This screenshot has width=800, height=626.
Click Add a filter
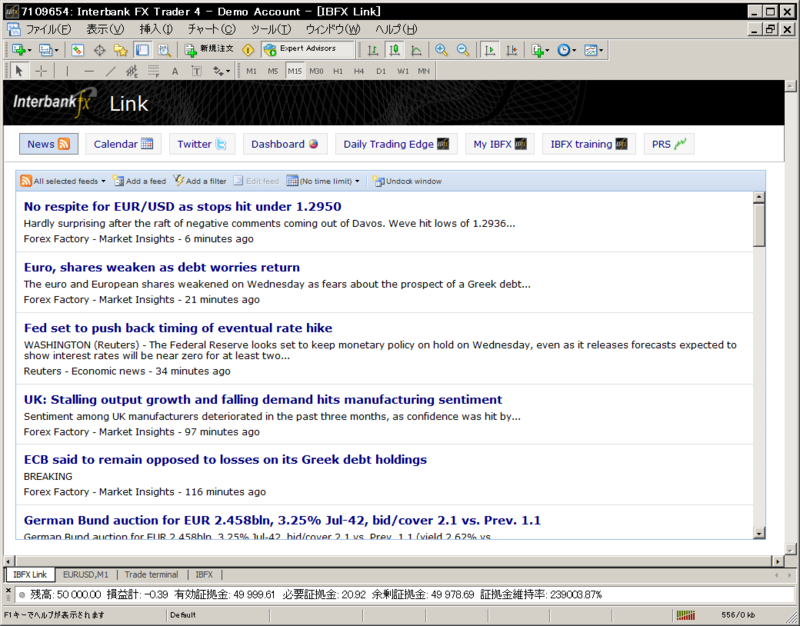coord(199,181)
